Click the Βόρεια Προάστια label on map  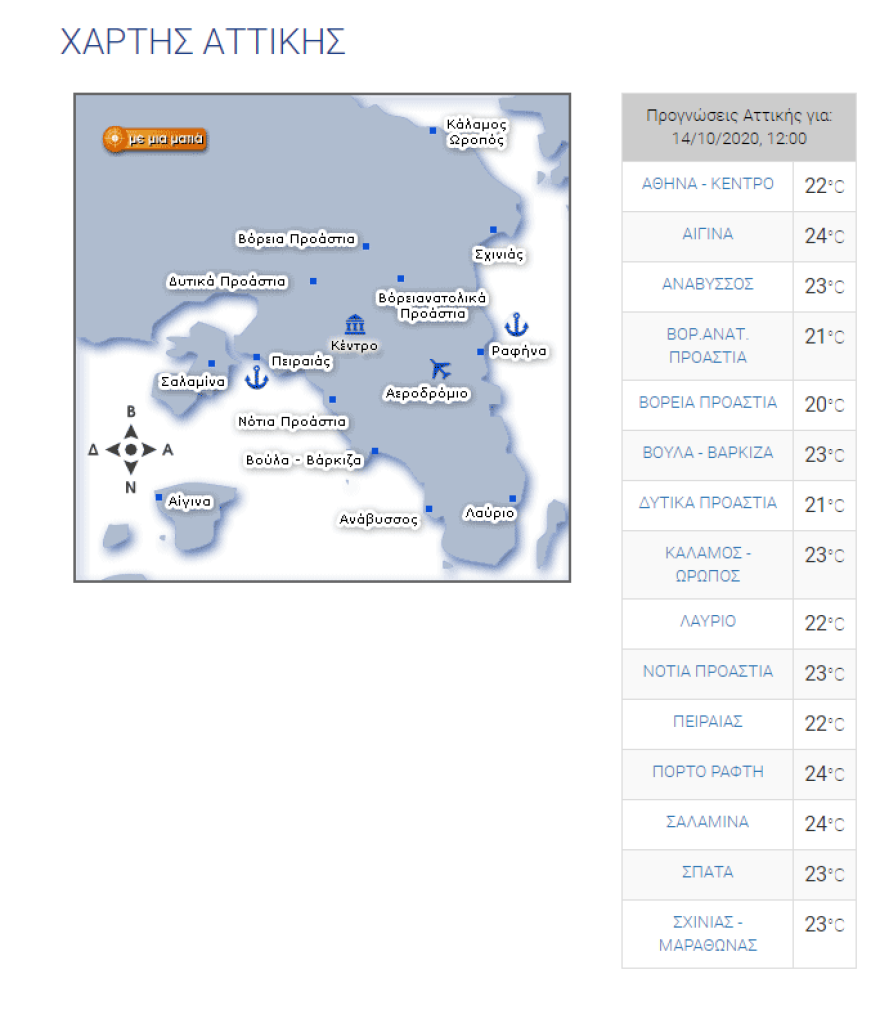pos(296,240)
